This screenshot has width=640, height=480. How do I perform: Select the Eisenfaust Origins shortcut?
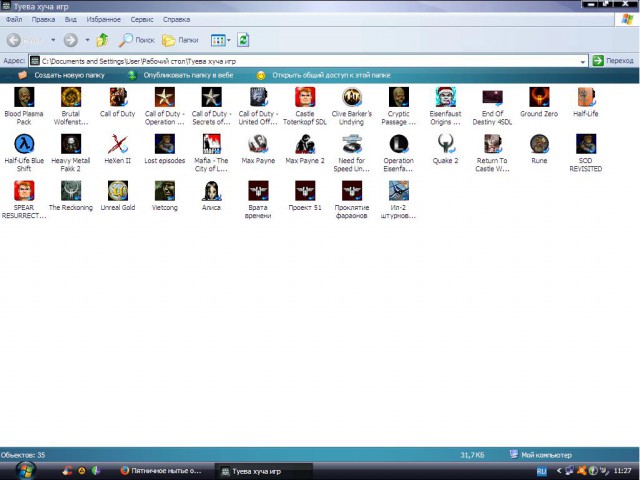[445, 97]
